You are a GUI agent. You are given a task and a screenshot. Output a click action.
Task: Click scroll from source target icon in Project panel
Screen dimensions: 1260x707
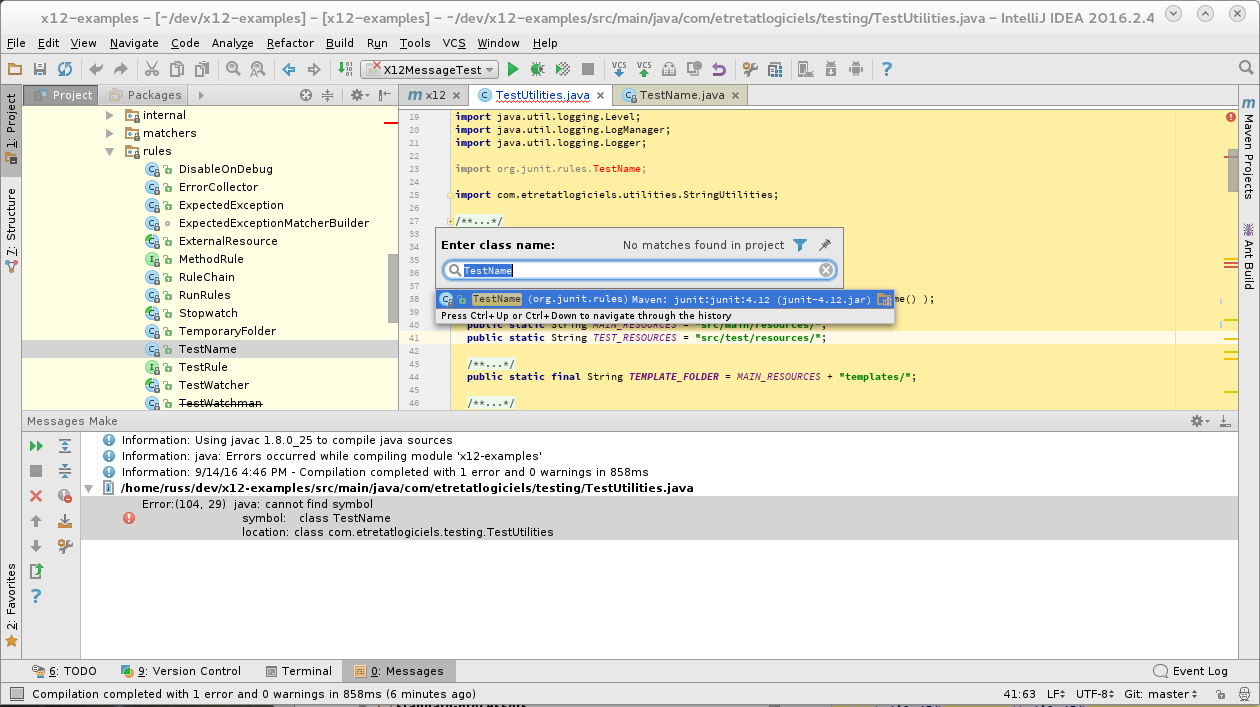(x=306, y=95)
